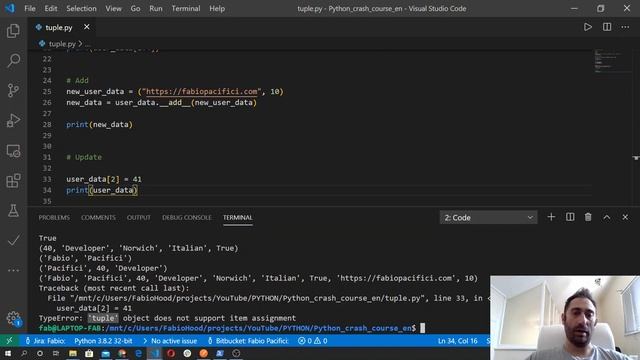Click line number 33 in gutter
Viewport: 640px width, 360px height.
(47, 179)
